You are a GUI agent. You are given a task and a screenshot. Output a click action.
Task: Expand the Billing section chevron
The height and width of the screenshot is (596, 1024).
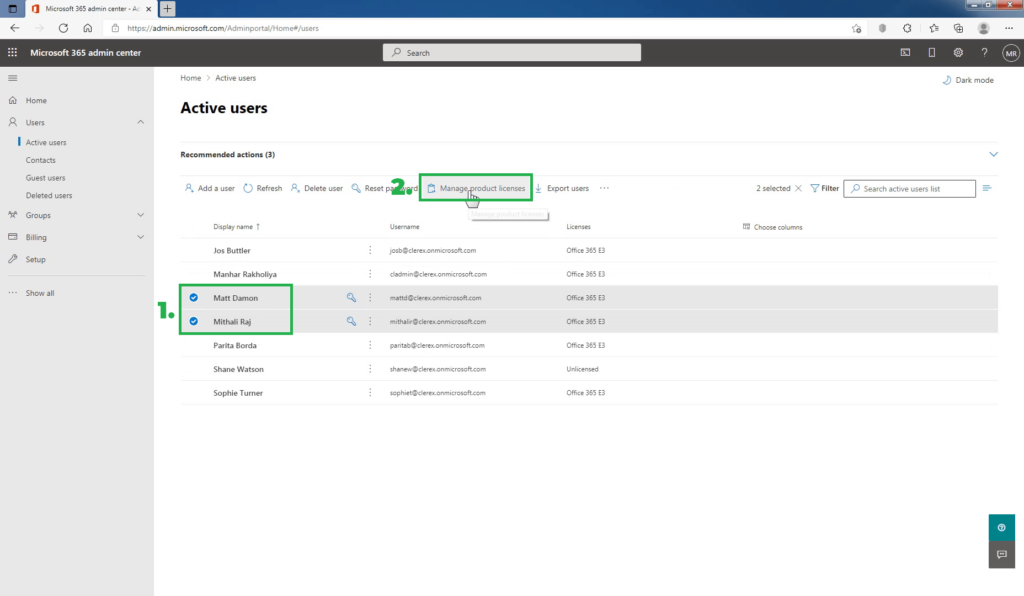tap(140, 237)
